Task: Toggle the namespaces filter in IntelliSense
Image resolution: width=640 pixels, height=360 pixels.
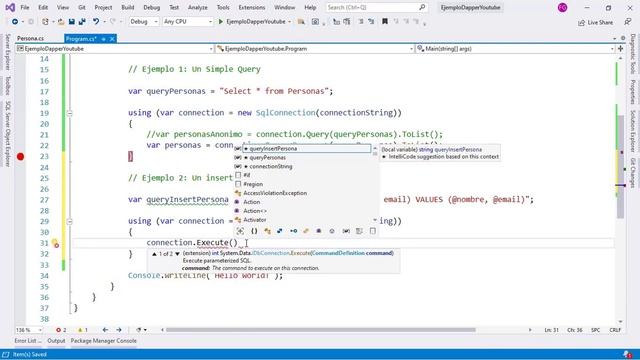Action: [254, 231]
